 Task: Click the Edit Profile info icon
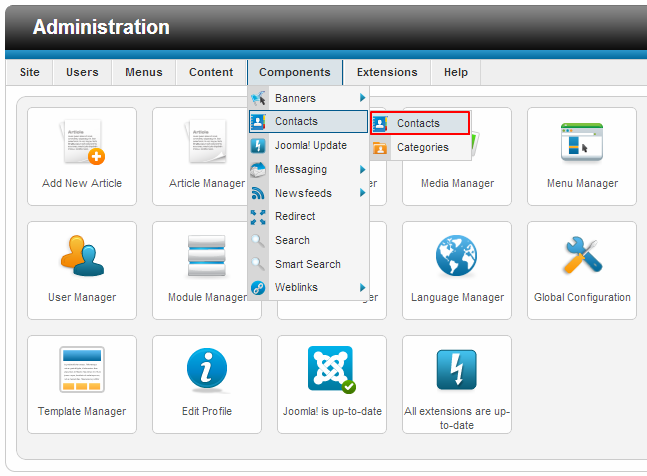pos(207,369)
